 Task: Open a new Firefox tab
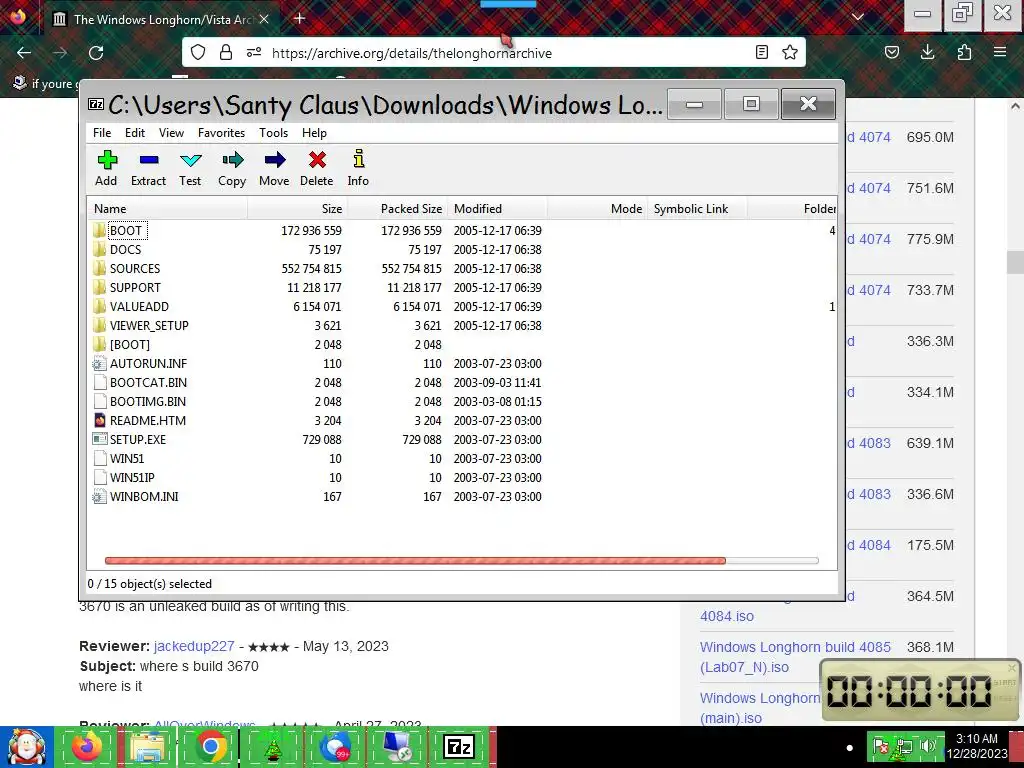point(300,18)
